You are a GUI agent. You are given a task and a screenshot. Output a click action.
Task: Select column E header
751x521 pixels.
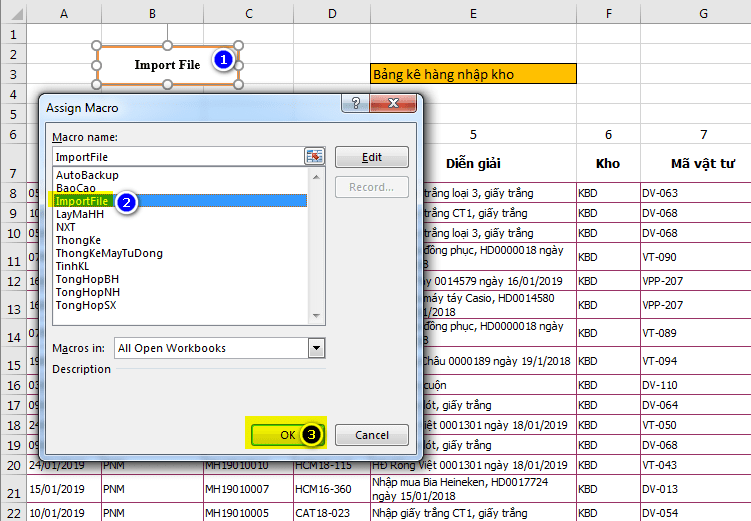473,13
